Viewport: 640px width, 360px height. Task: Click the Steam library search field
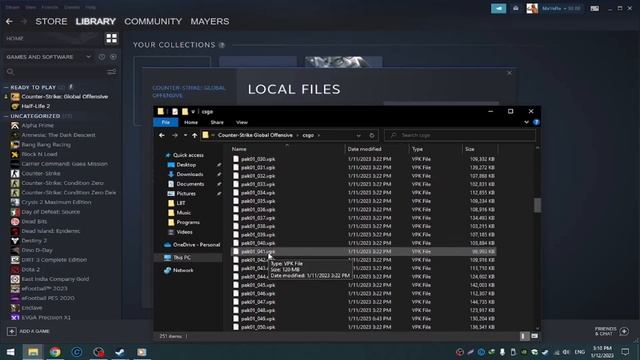coord(55,72)
